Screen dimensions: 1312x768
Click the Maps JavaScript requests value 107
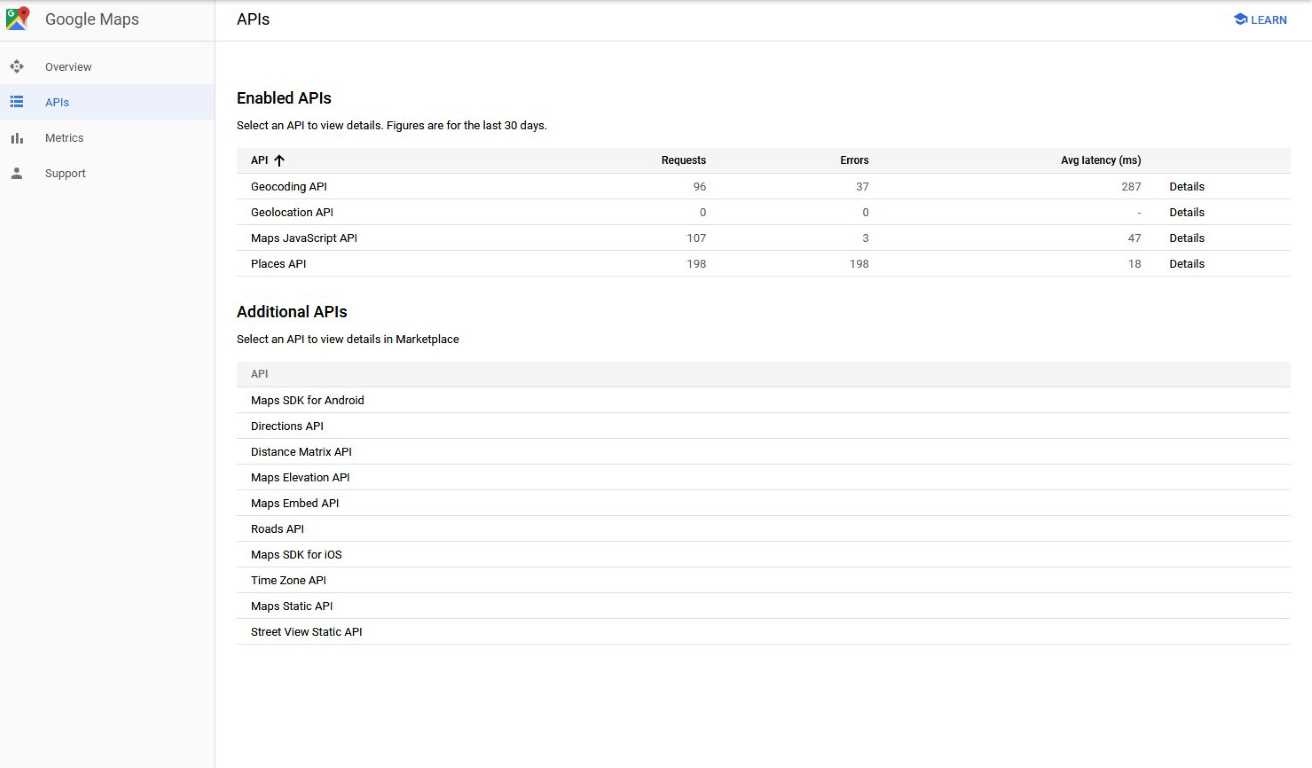point(696,238)
